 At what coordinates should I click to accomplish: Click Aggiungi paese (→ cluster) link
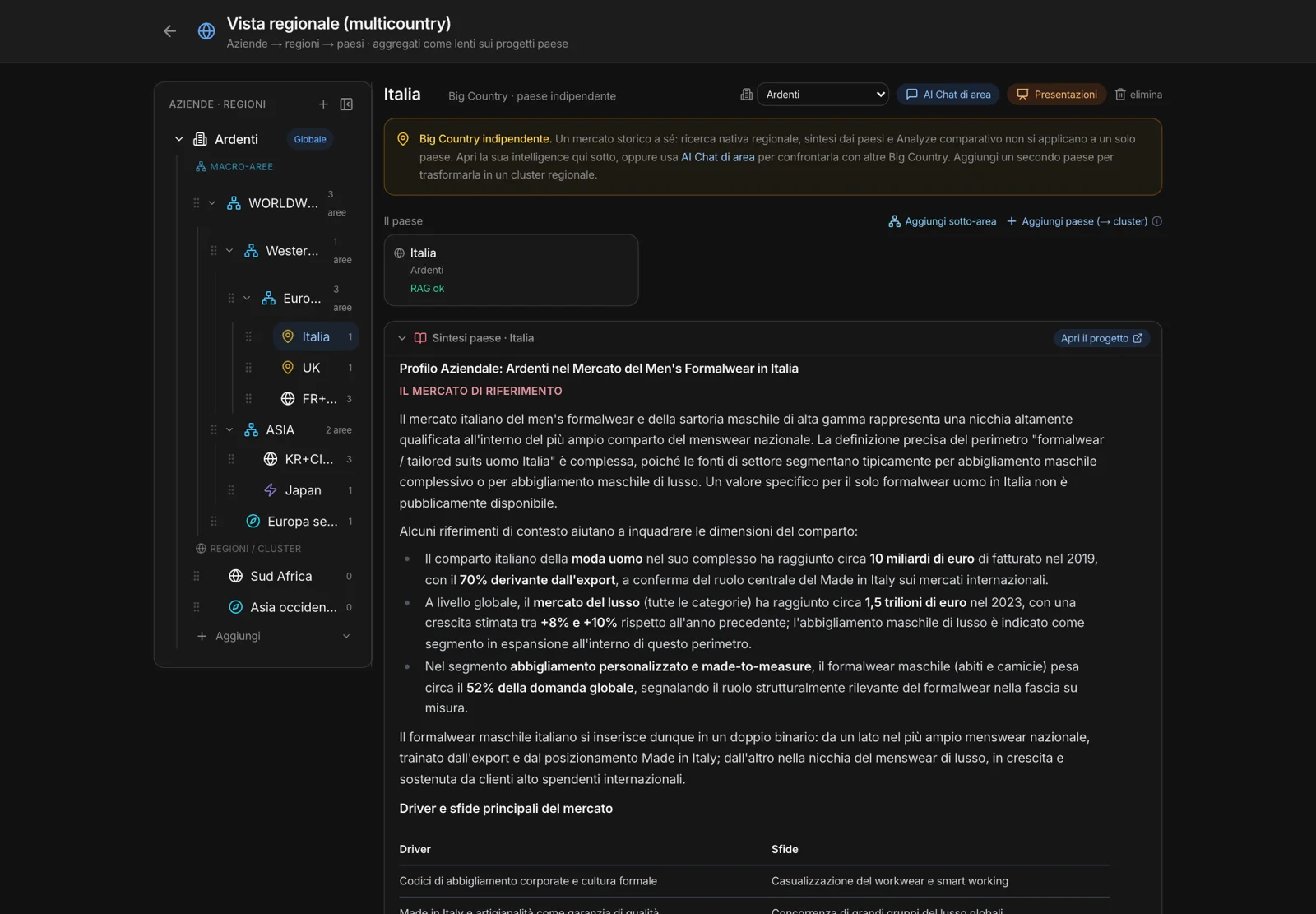[x=1077, y=221]
